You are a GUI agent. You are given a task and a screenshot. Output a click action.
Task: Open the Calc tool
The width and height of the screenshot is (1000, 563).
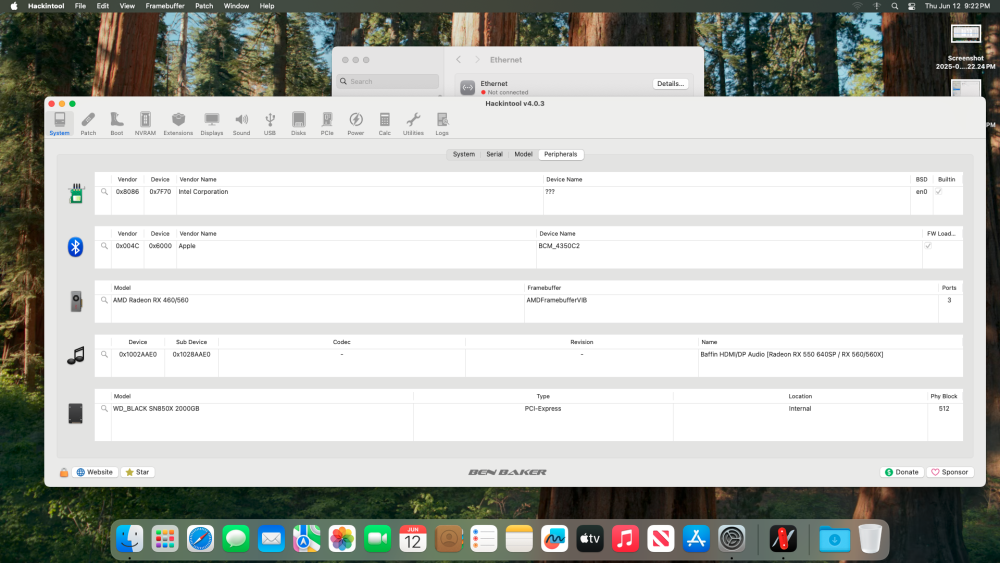[385, 124]
